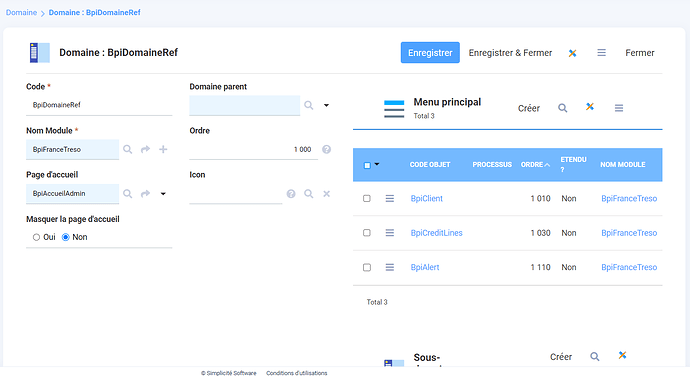Open the help icon next to Ordre
Image resolution: width=690 pixels, height=376 pixels.
pyautogui.click(x=326, y=149)
